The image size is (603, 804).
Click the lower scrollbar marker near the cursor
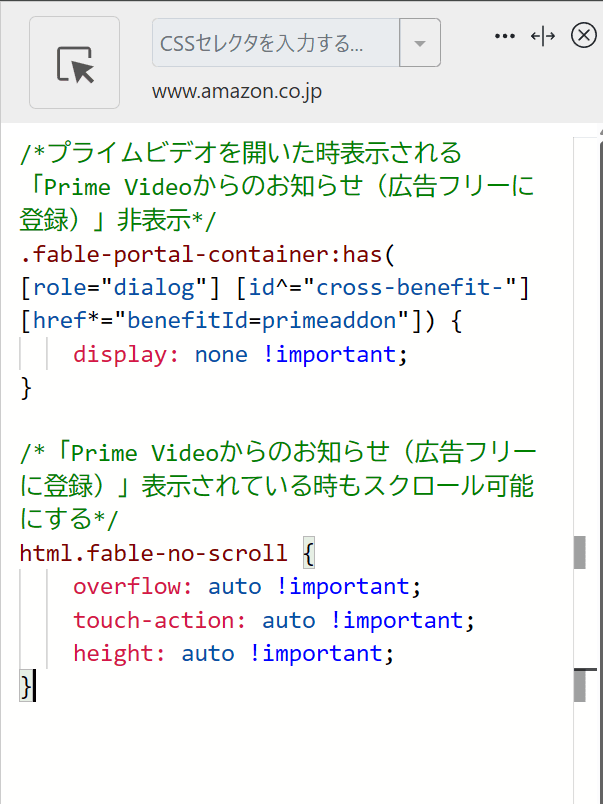pos(579,686)
